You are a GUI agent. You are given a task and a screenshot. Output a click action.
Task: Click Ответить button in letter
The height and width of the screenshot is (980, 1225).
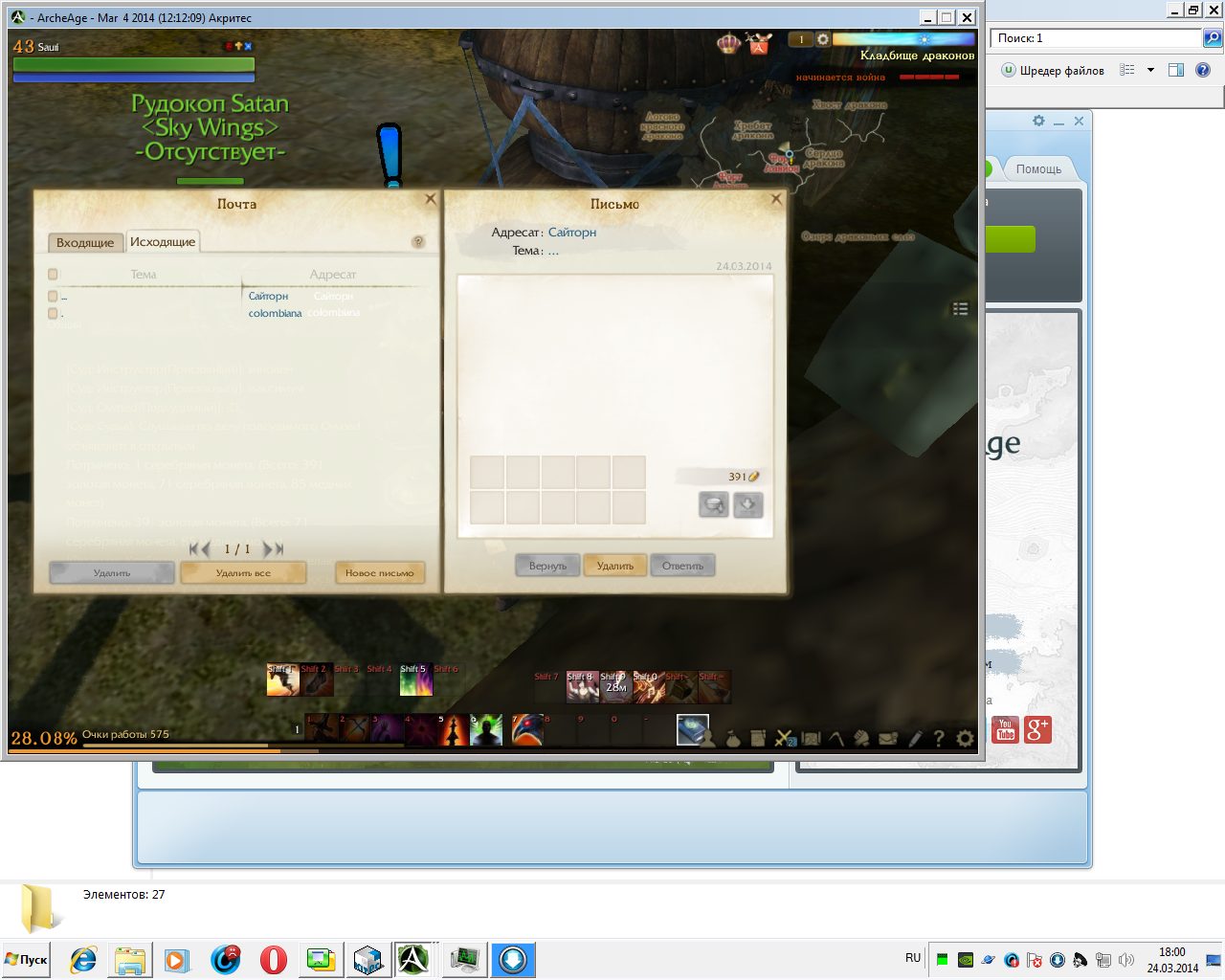(x=683, y=566)
